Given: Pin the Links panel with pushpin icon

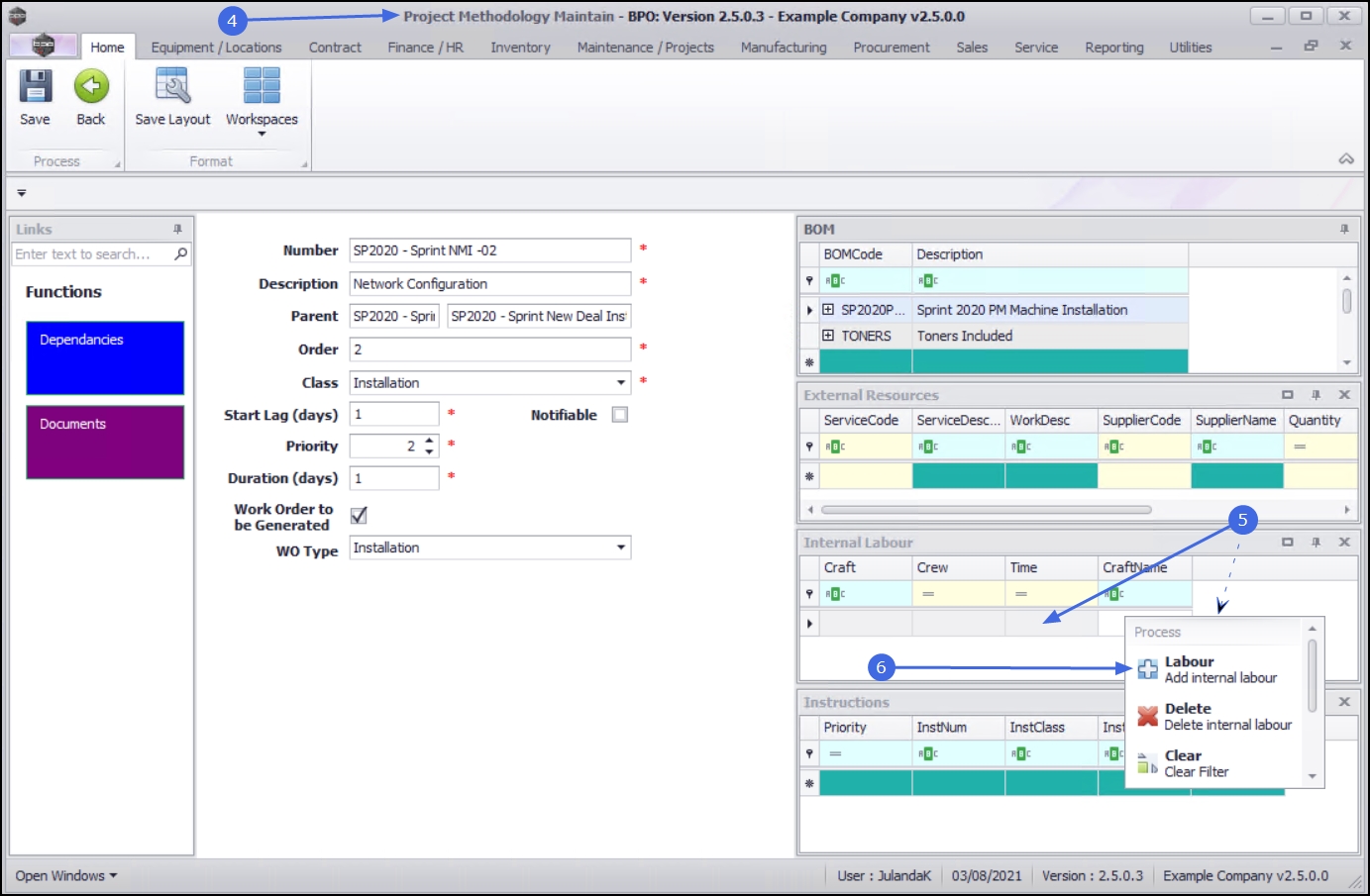Looking at the screenshot, I should pos(177,229).
